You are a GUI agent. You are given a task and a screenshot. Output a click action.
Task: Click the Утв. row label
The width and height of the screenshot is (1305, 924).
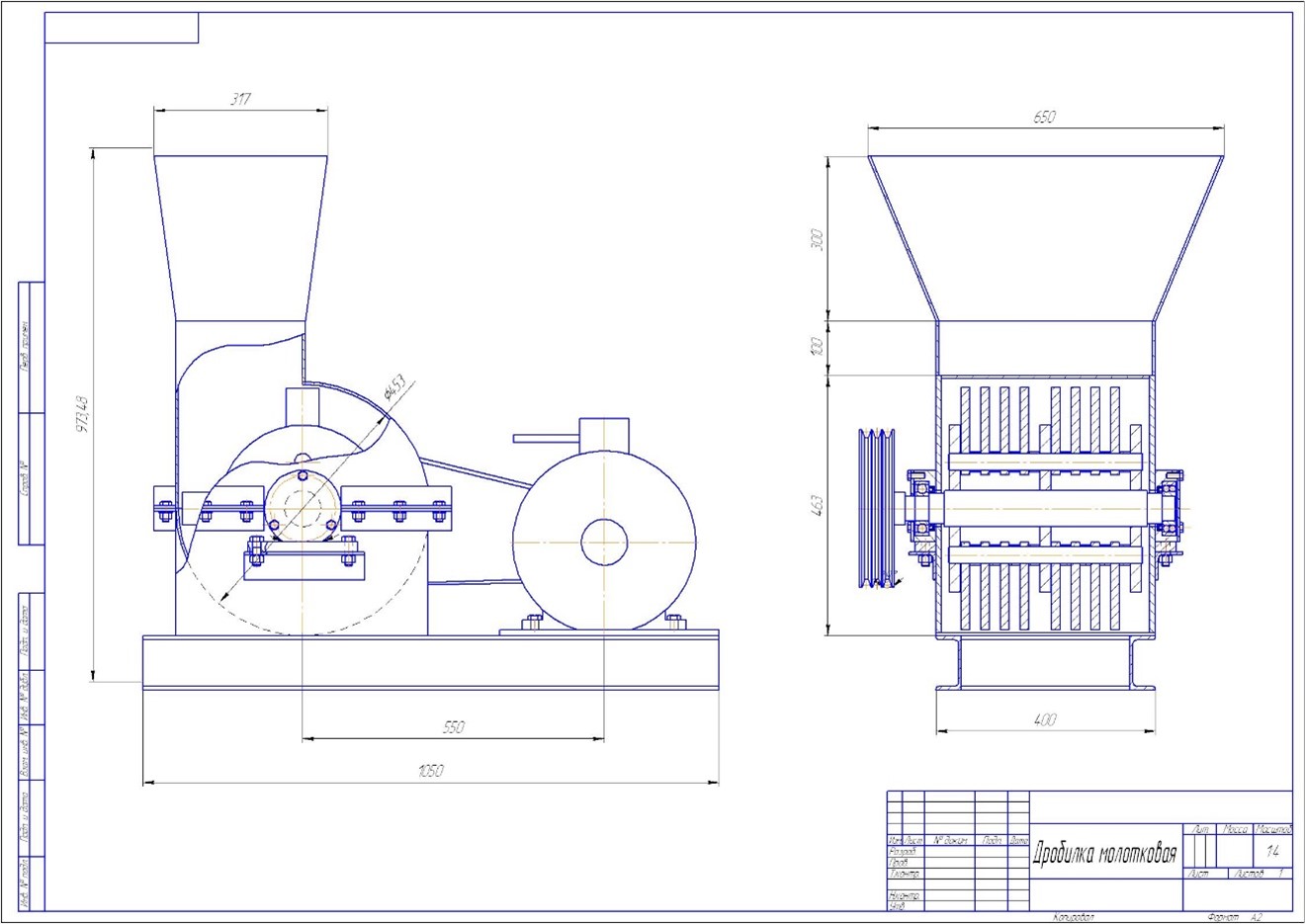897,905
